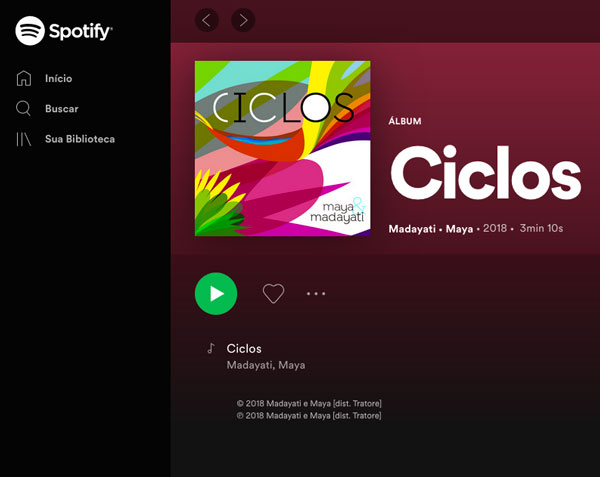Open the Sua Biblioteca library icon
The width and height of the screenshot is (600, 477).
point(23,139)
